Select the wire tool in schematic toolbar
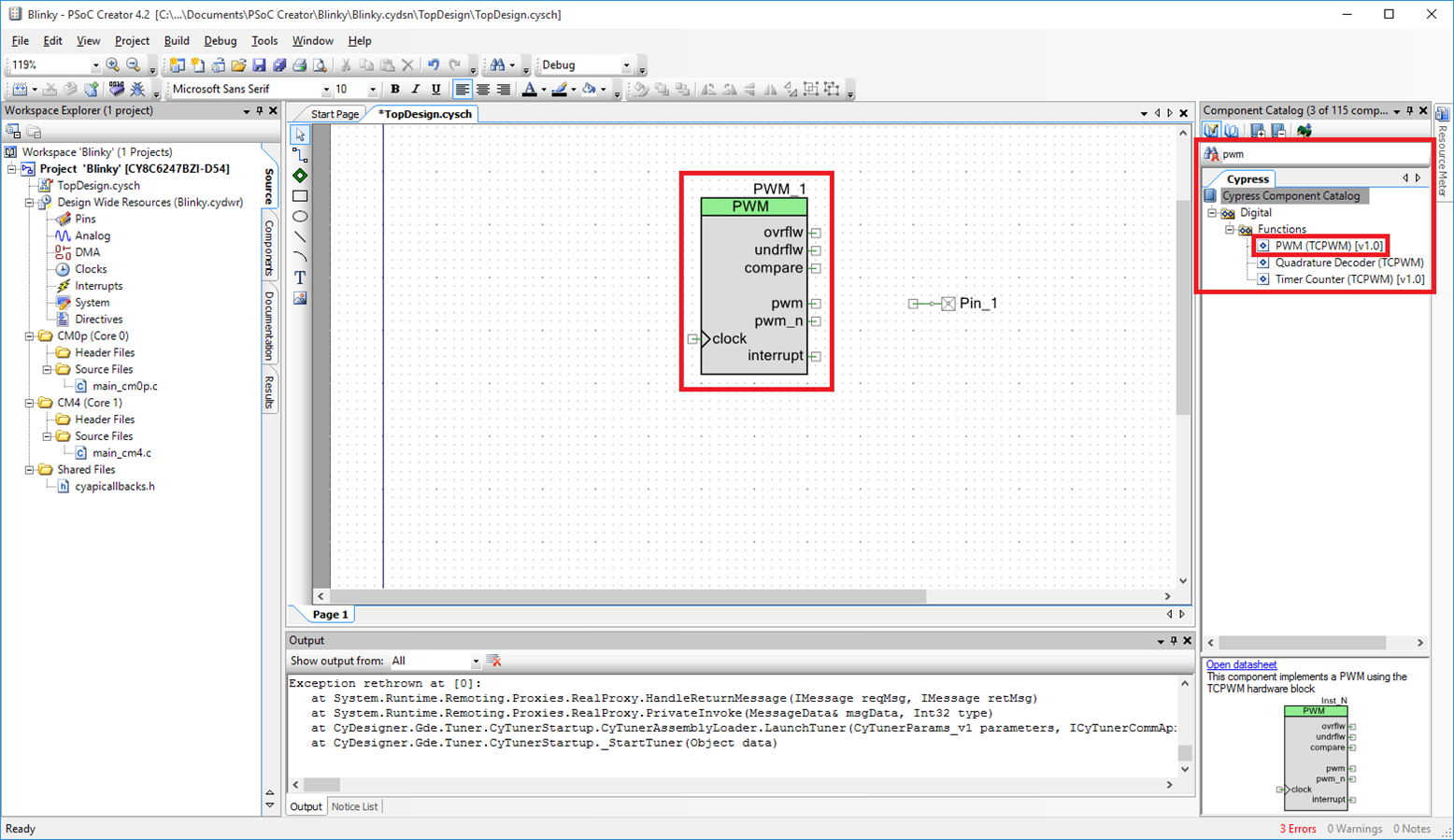This screenshot has width=1454, height=840. [300, 155]
